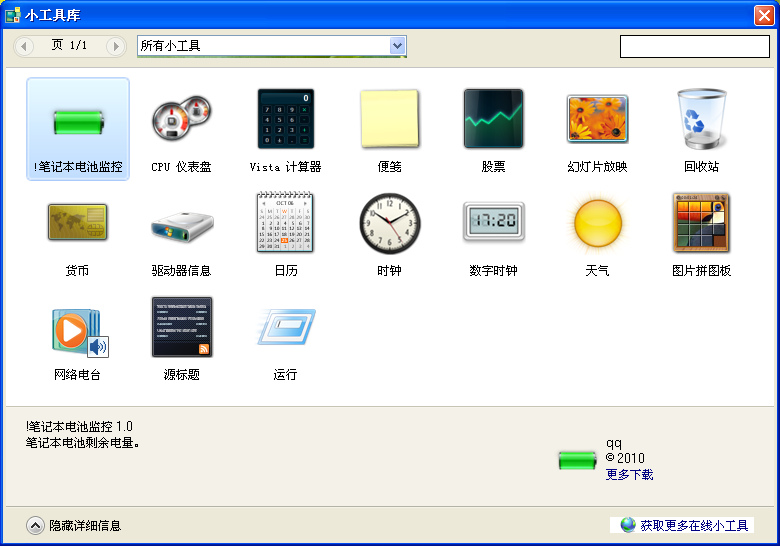Go to the next page arrow
This screenshot has width=780, height=546.
click(x=116, y=46)
